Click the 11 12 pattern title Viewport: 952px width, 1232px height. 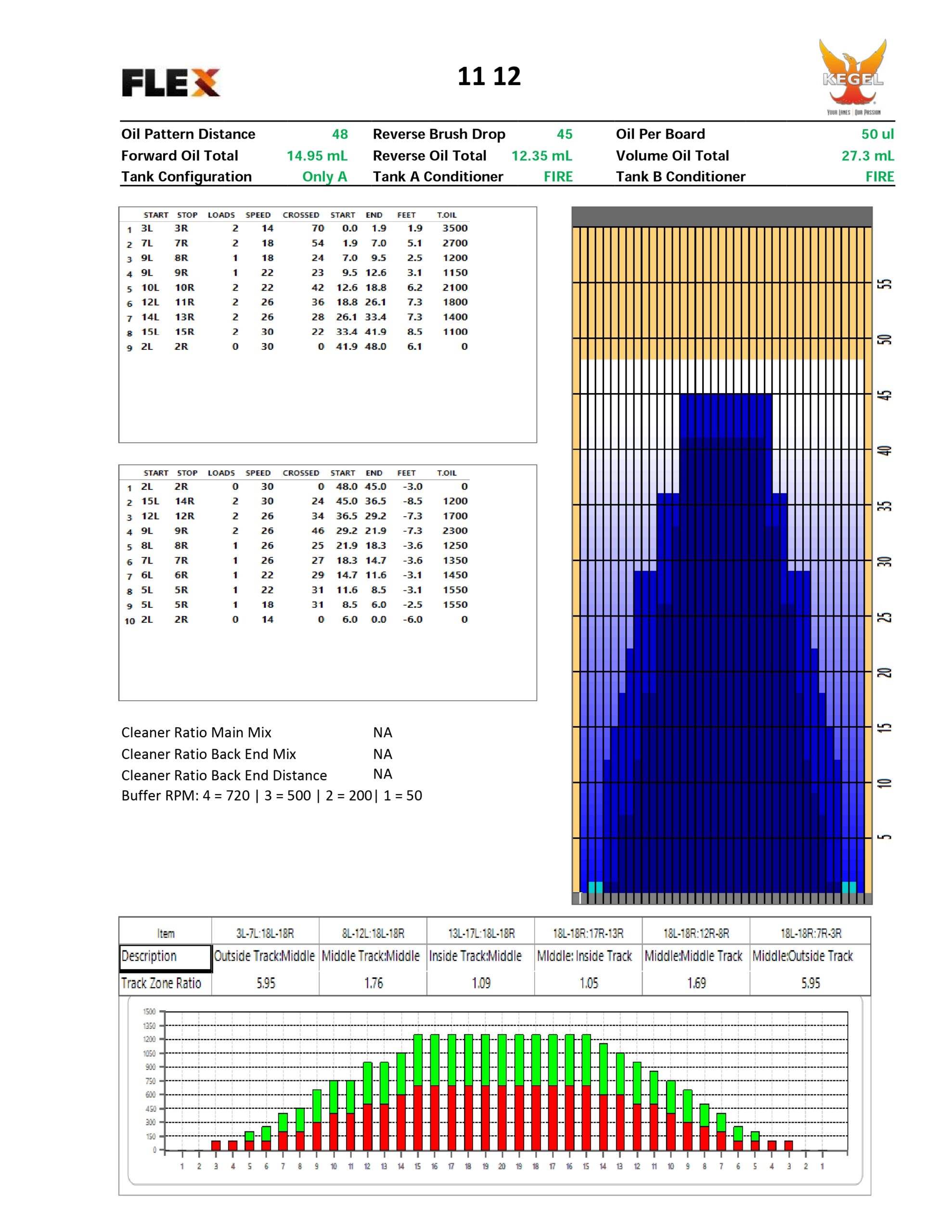[489, 76]
